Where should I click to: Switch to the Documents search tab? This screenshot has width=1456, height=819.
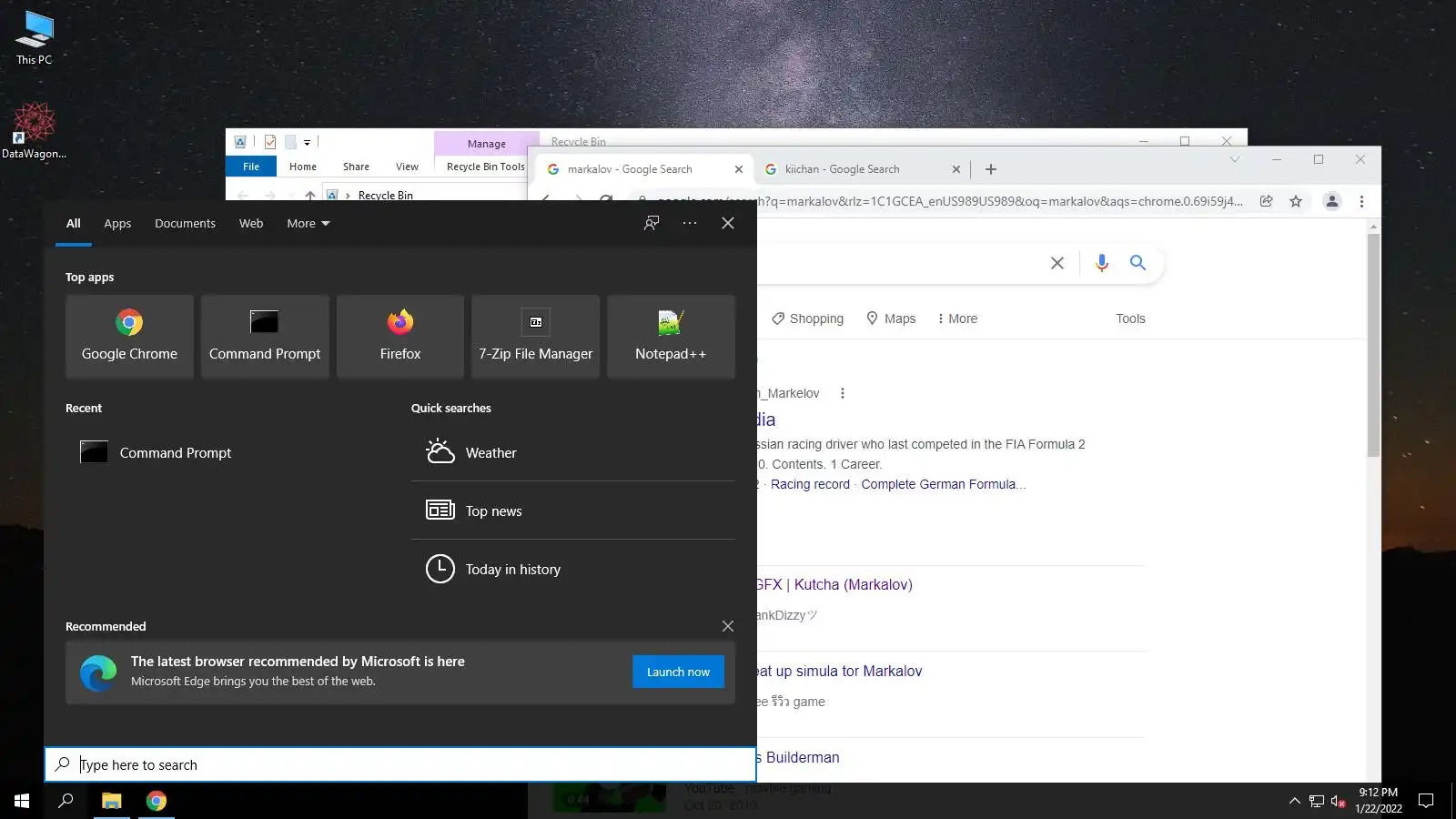[x=185, y=223]
